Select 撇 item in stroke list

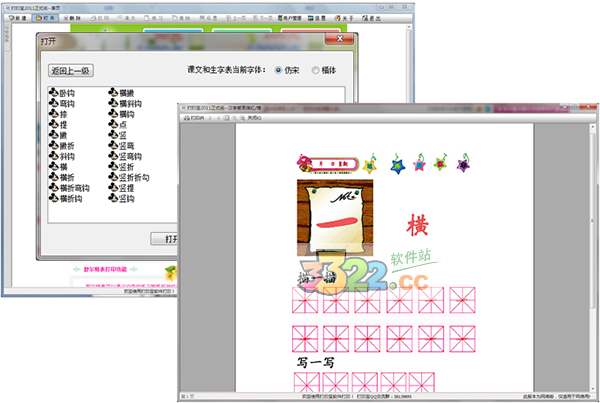58,135
